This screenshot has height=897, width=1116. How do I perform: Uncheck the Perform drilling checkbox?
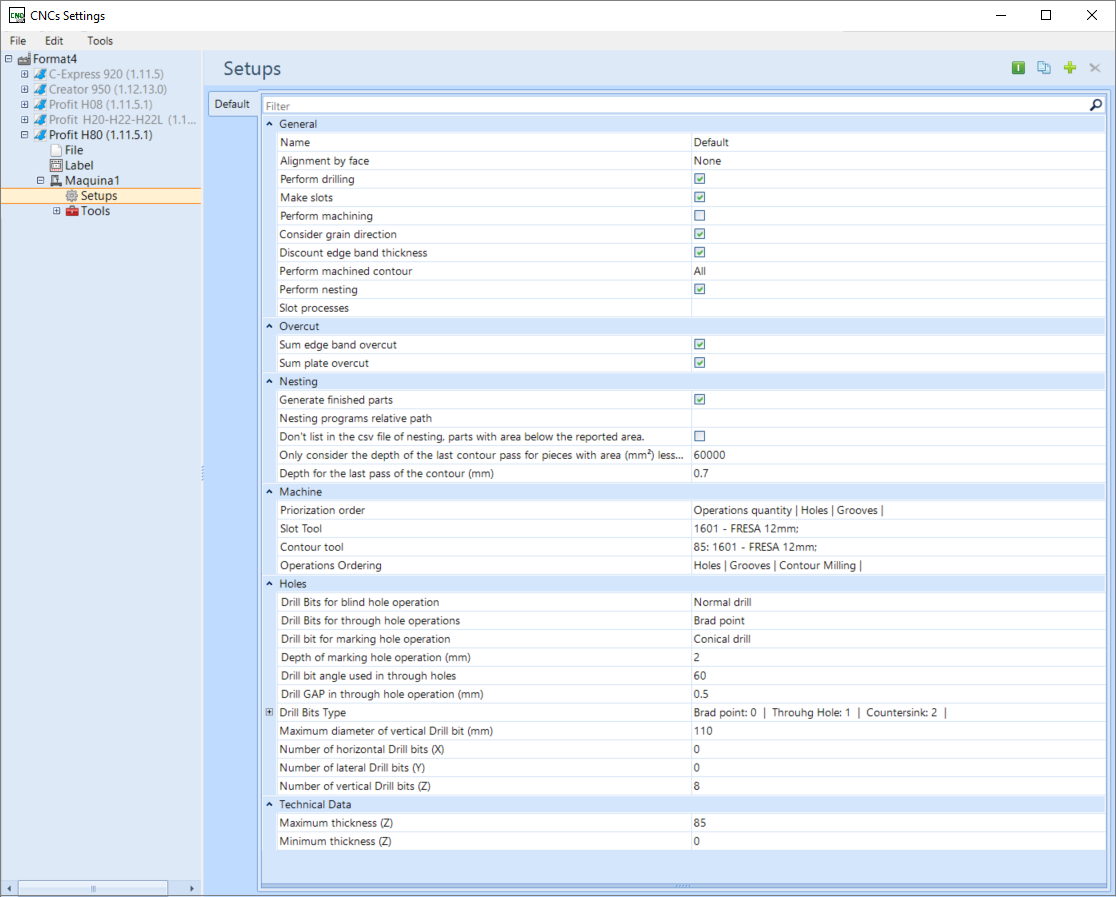[700, 179]
